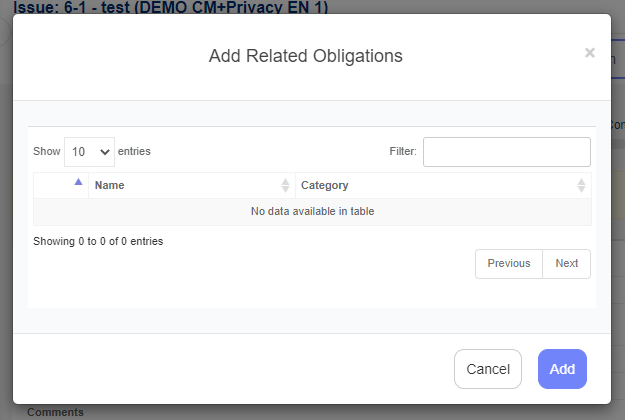Close the Add Related Obligations dialog

pyautogui.click(x=590, y=53)
